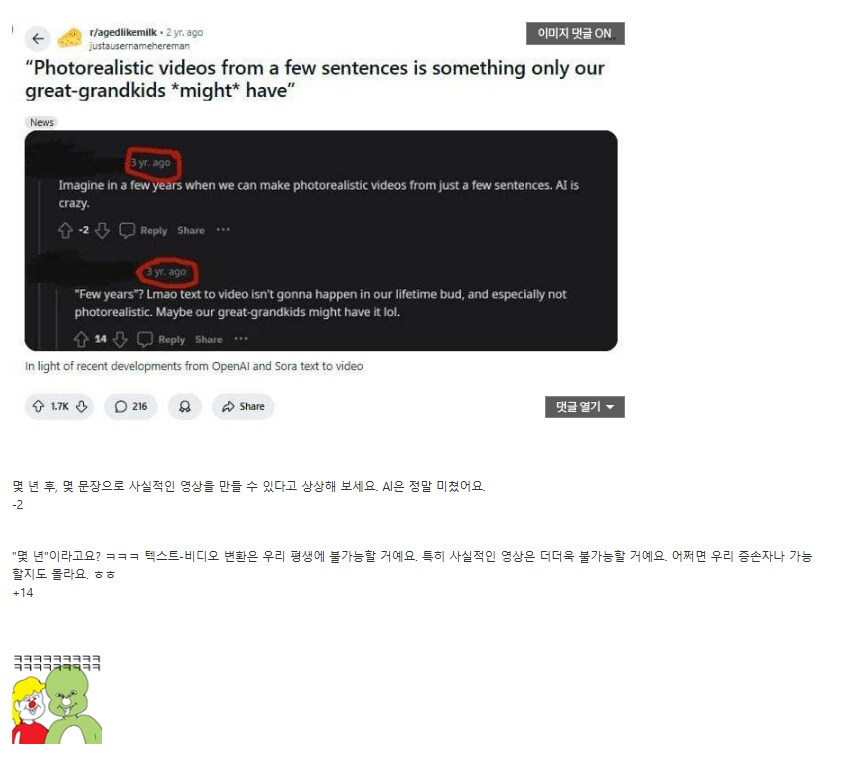Click the cheese subreddit avatar
This screenshot has width=856, height=761.
(70, 39)
